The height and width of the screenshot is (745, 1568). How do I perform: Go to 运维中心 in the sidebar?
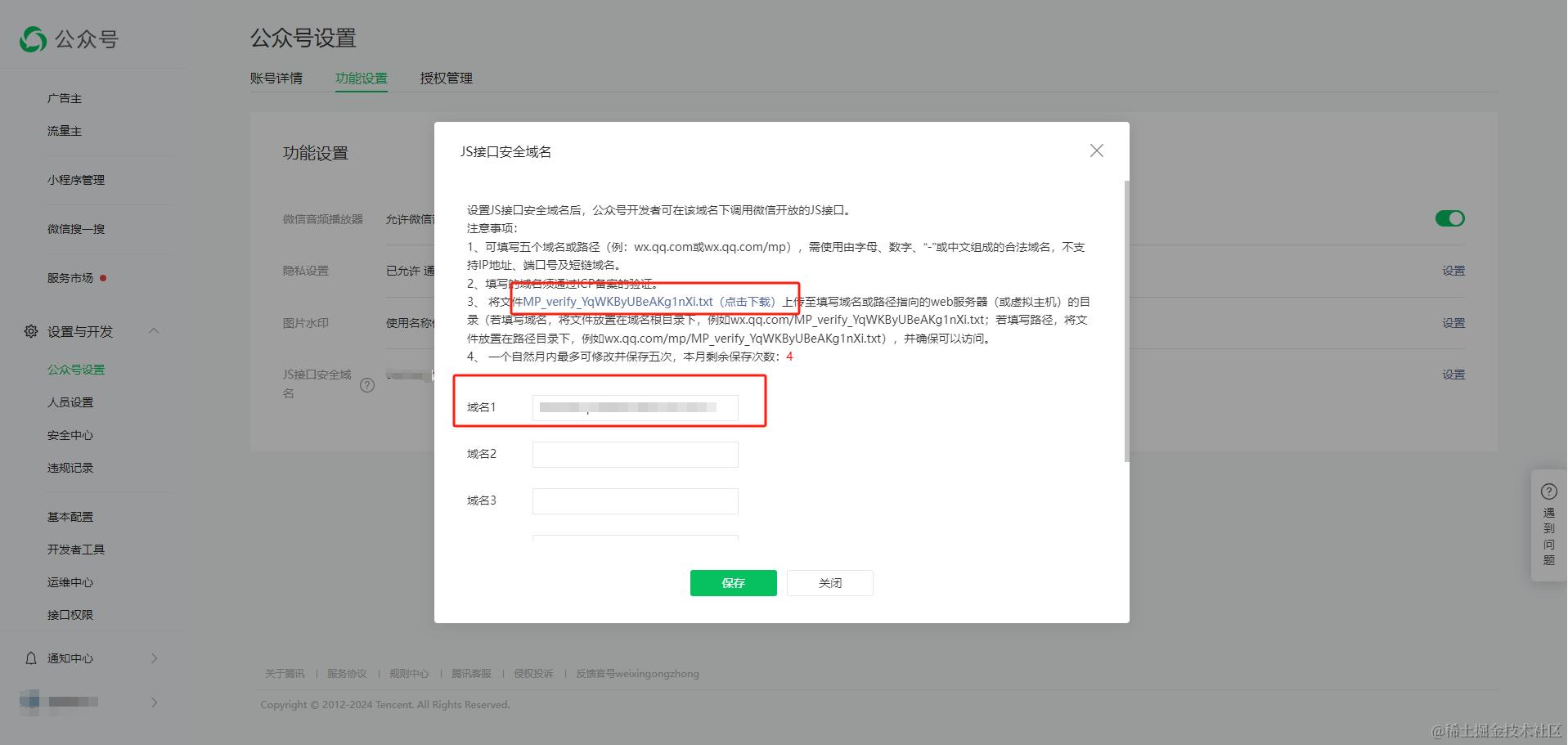tap(70, 582)
